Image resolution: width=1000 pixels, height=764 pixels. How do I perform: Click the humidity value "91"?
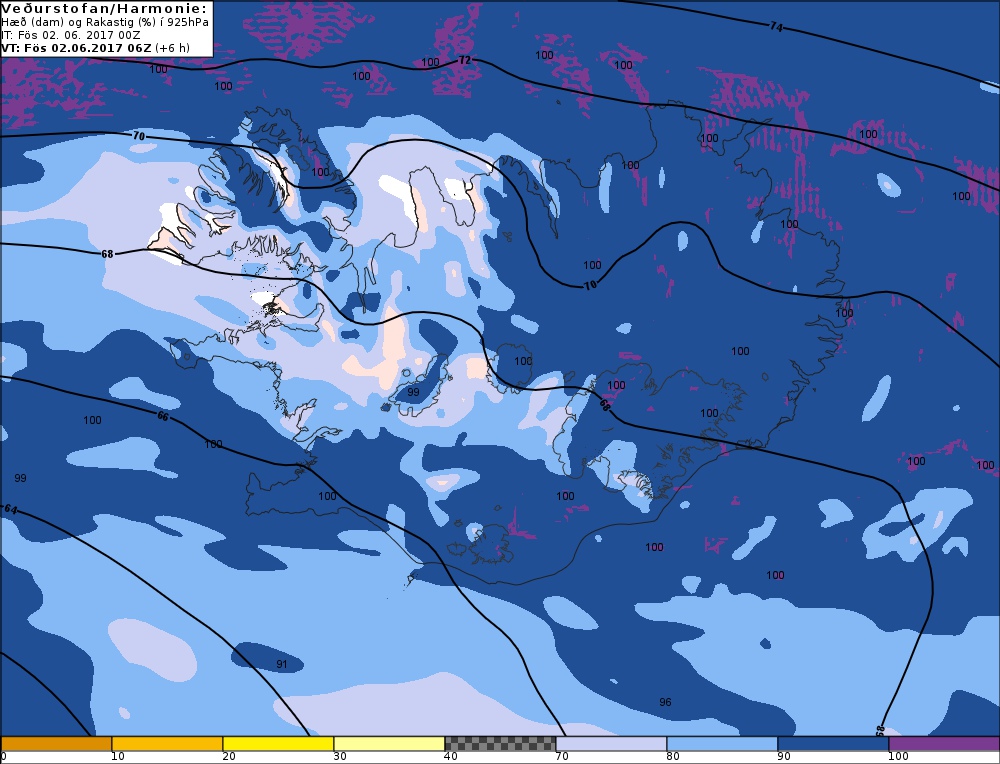(x=281, y=665)
